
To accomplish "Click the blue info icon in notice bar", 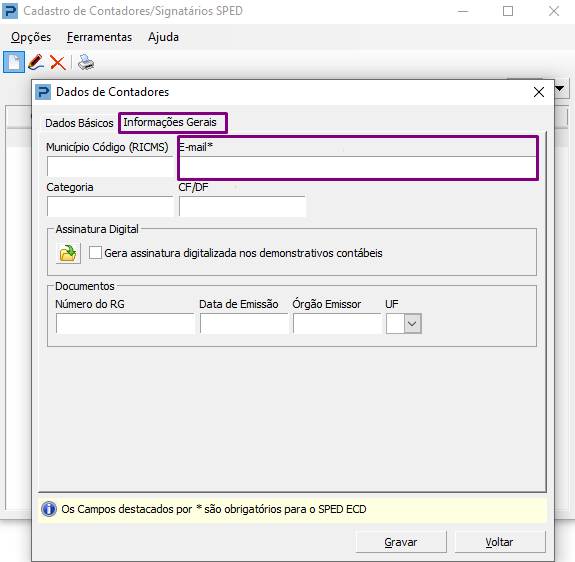I will (49, 509).
